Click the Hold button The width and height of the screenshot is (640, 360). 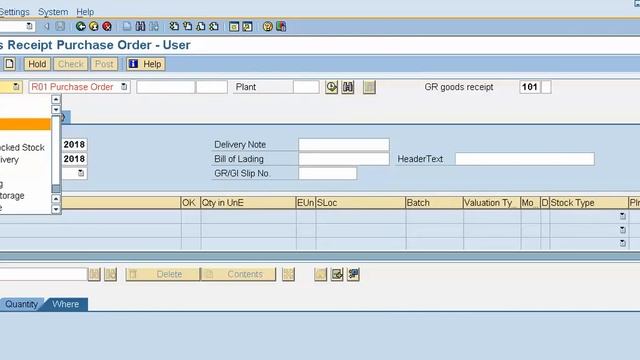click(37, 64)
